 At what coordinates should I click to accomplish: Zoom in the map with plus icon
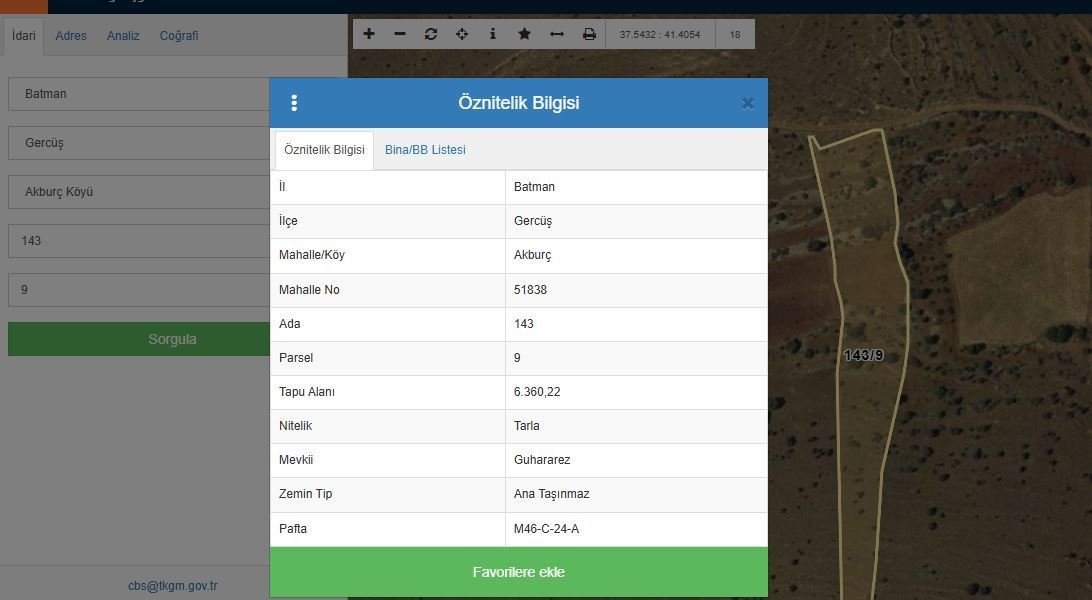pos(369,34)
